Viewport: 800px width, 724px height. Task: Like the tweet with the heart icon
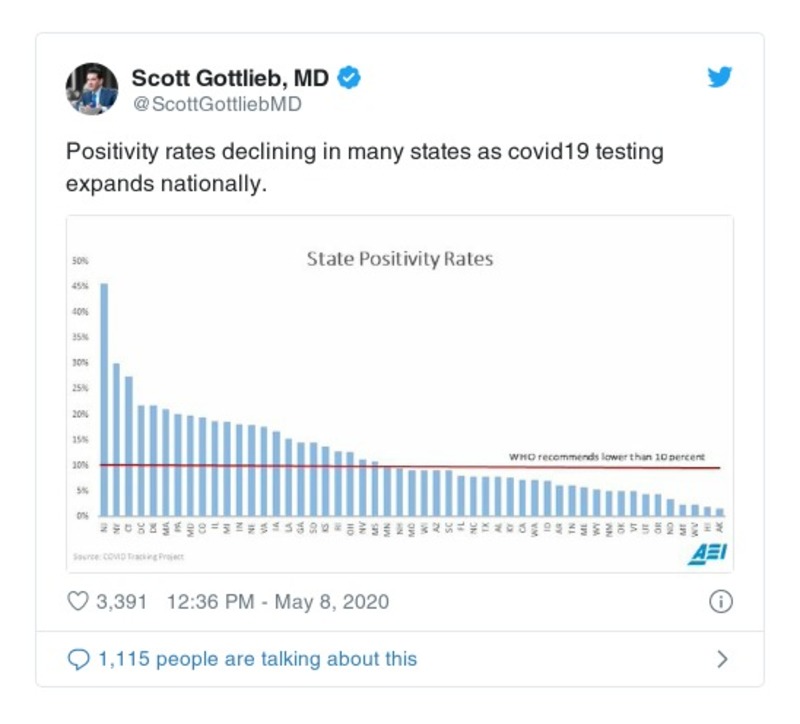77,602
